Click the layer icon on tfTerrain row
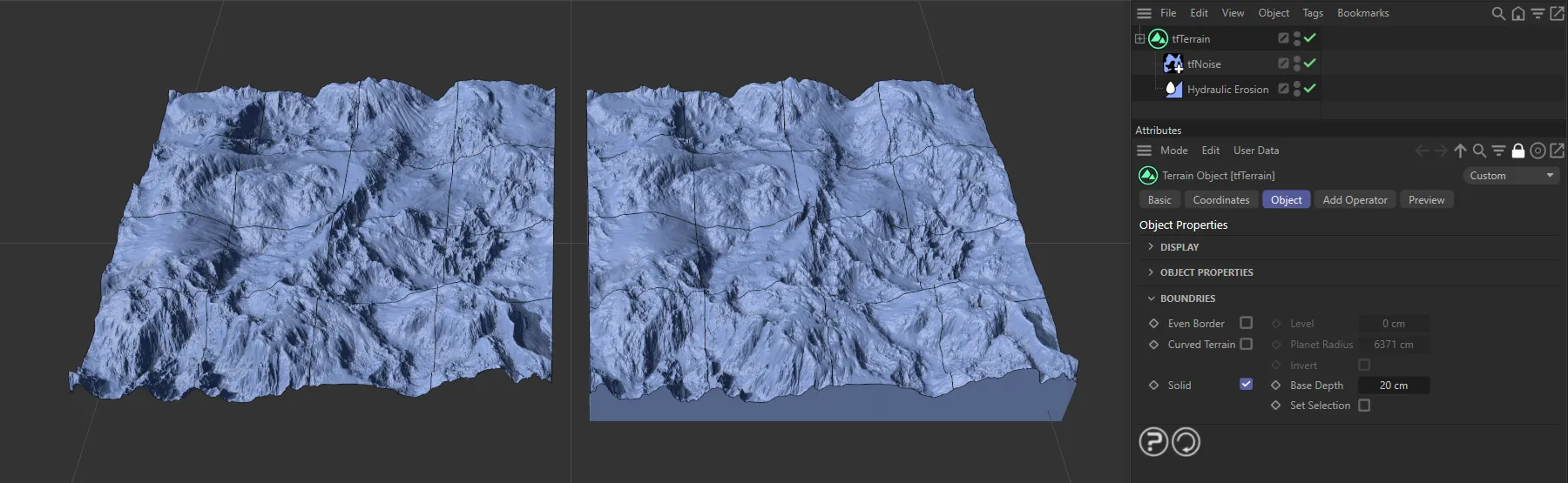Screen dimensions: 1568x483 (1283, 38)
